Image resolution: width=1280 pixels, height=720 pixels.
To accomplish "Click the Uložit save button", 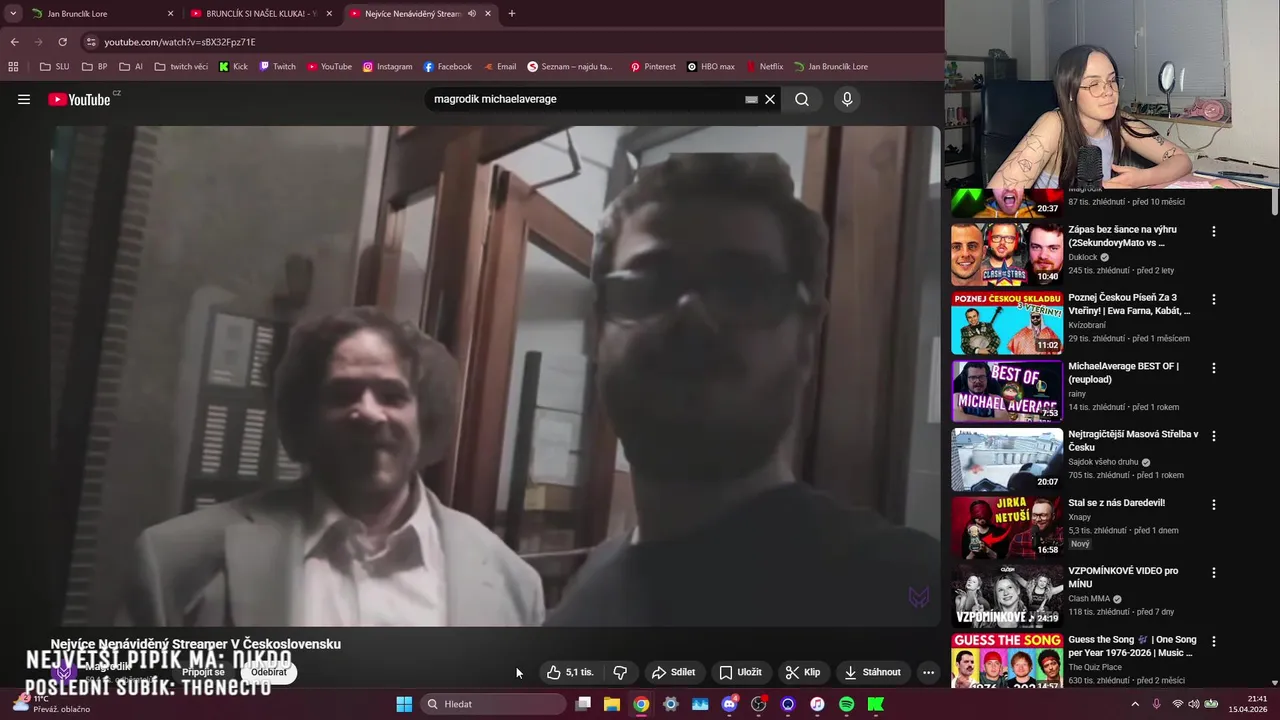I will click(741, 672).
